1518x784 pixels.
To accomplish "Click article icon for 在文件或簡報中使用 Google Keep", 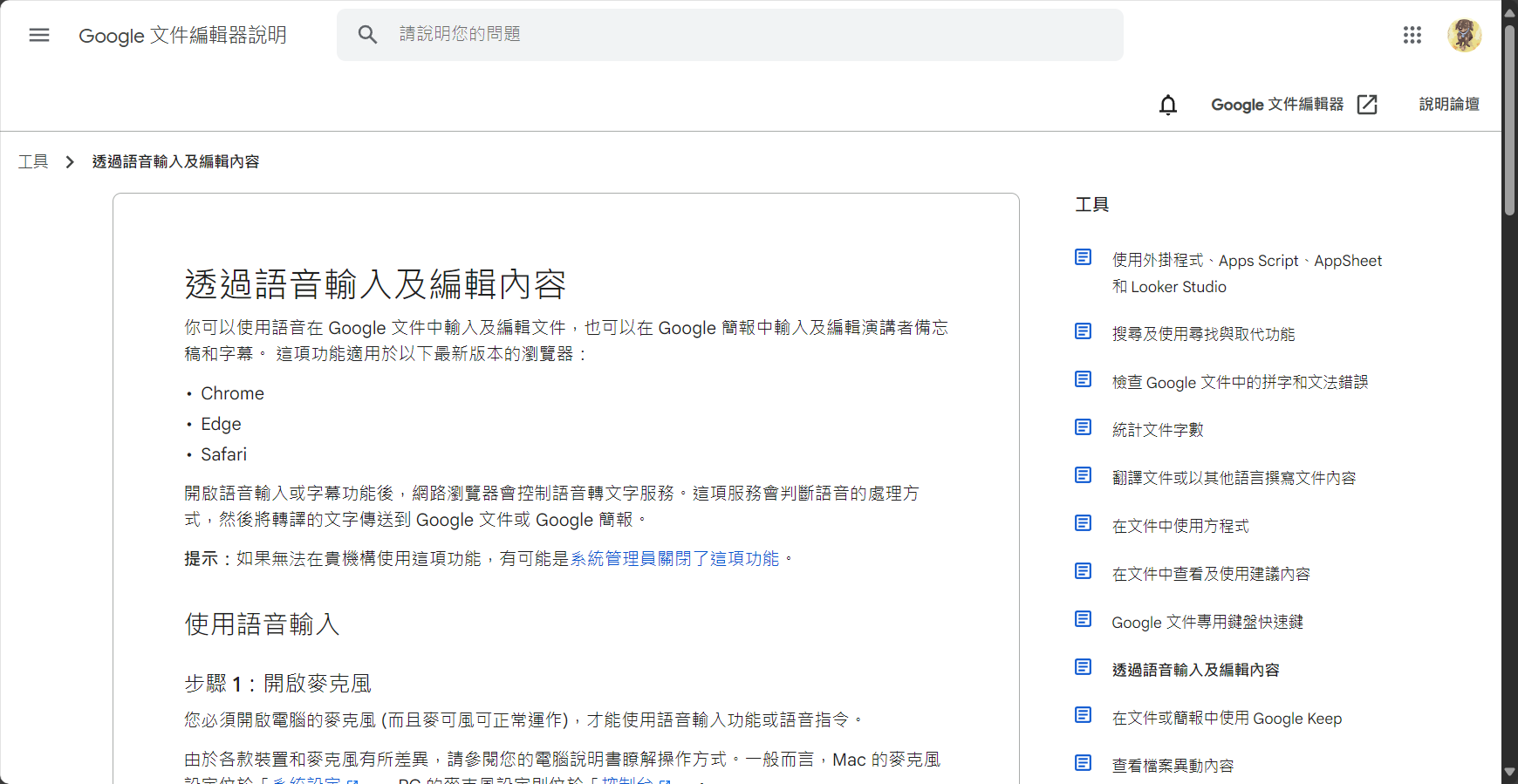I will coord(1084,715).
